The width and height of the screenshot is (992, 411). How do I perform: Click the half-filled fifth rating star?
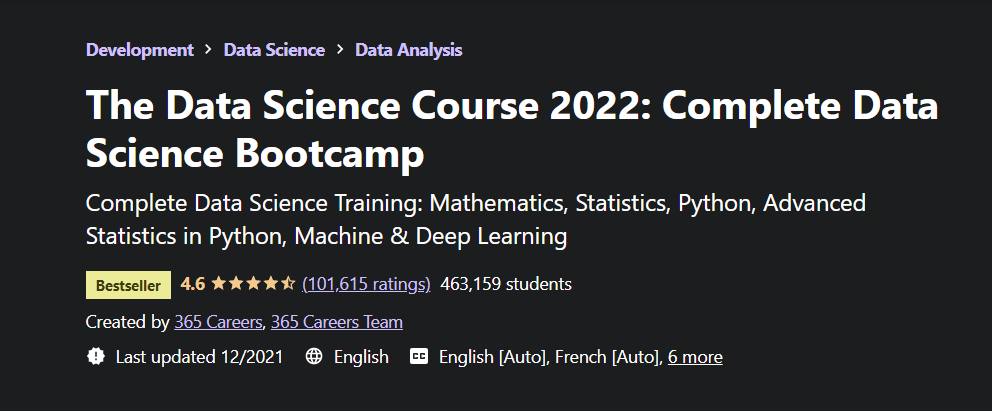[288, 284]
